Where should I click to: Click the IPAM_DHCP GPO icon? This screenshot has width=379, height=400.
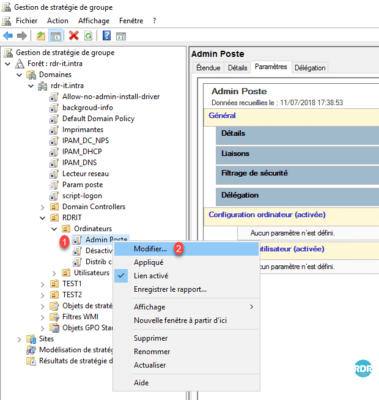[54, 152]
